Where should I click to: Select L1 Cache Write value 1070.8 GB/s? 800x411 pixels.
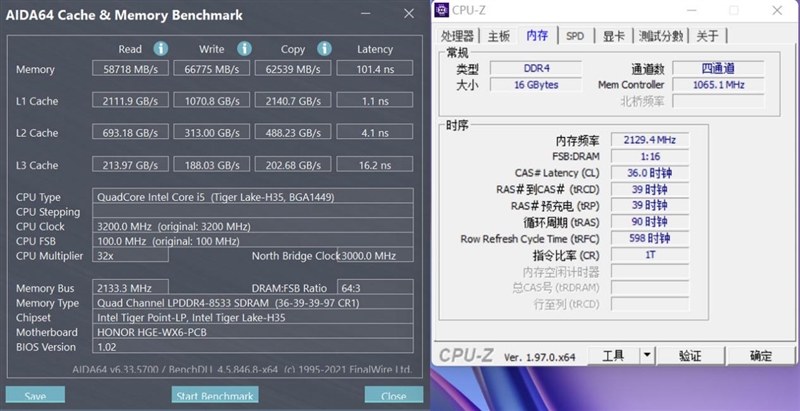pyautogui.click(x=212, y=100)
